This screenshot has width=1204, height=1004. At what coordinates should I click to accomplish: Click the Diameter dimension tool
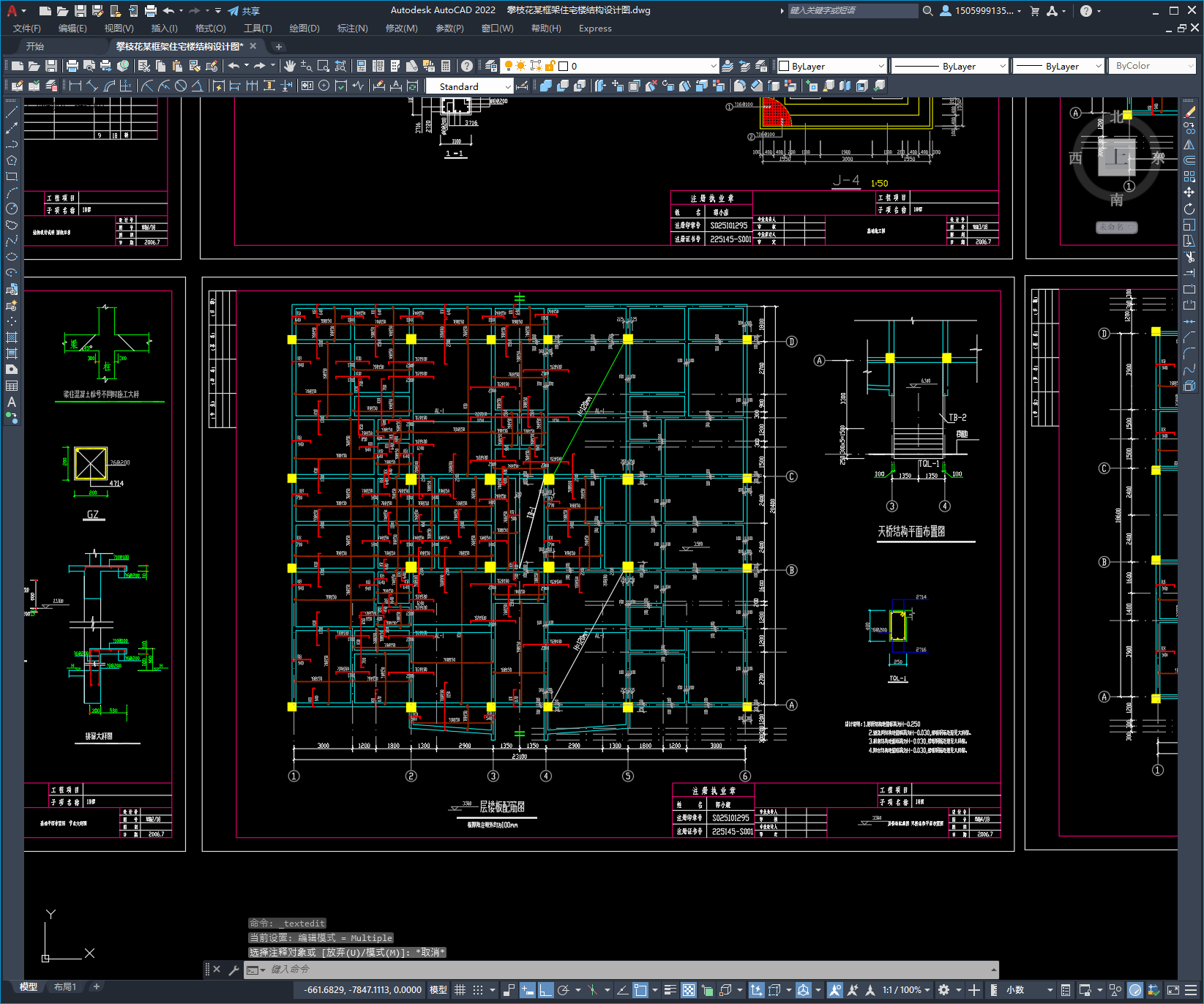click(x=181, y=86)
